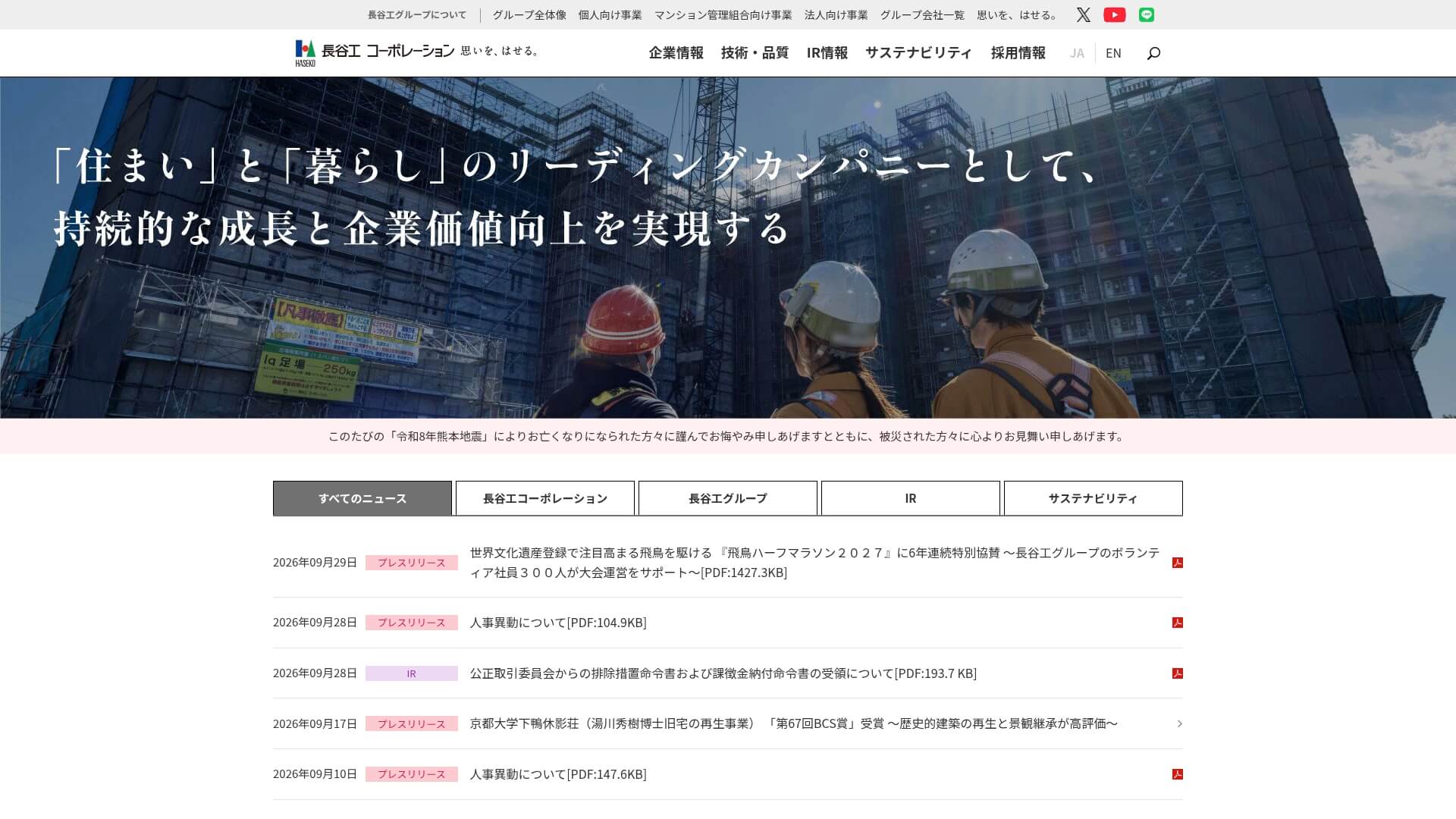This screenshot has height=819, width=1456.
Task: Open 思いを、はせる。 top bar link
Action: tap(1018, 14)
